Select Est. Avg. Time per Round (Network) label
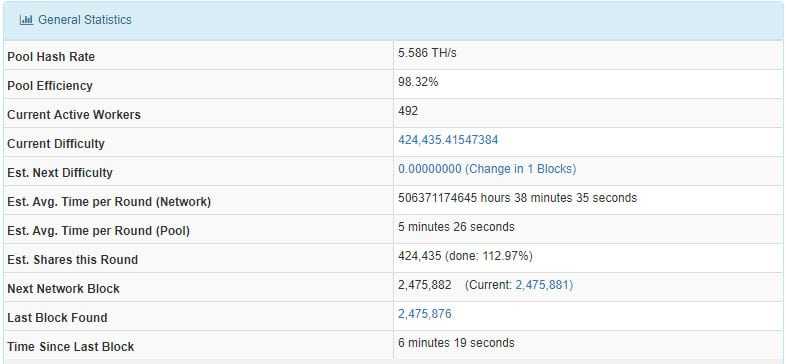The image size is (786, 364). pyautogui.click(x=109, y=202)
